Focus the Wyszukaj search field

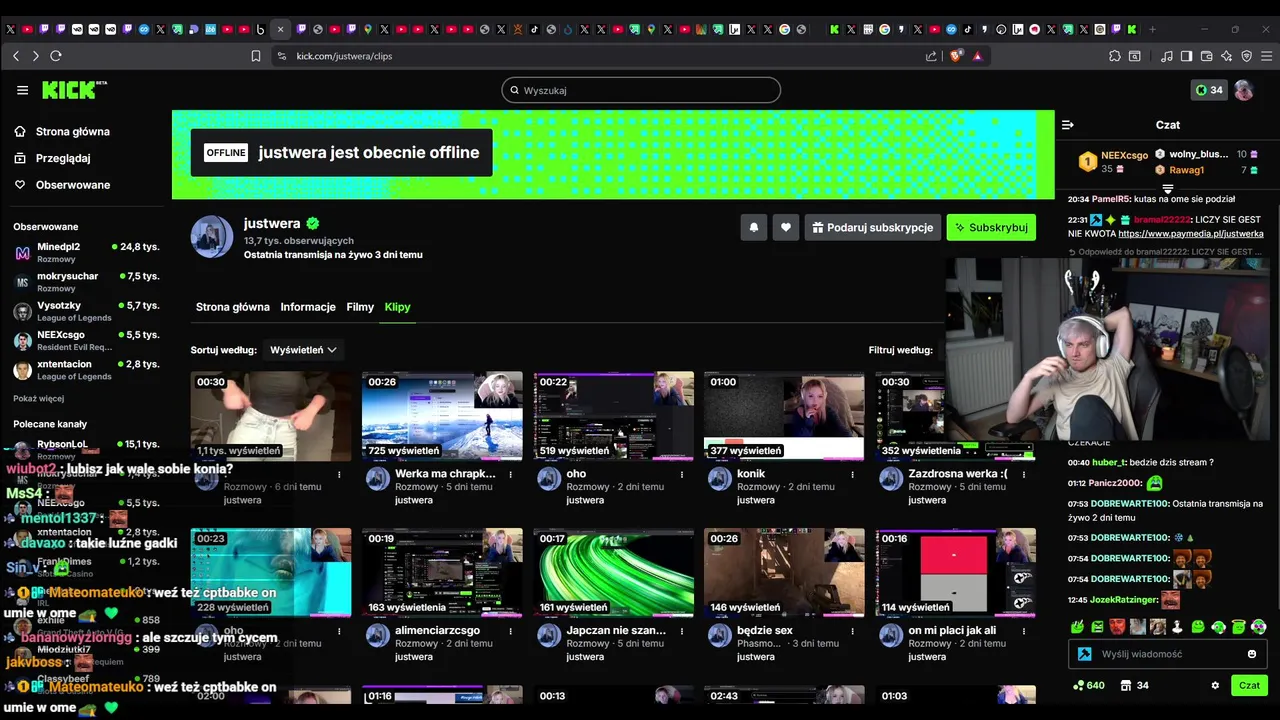pos(641,90)
